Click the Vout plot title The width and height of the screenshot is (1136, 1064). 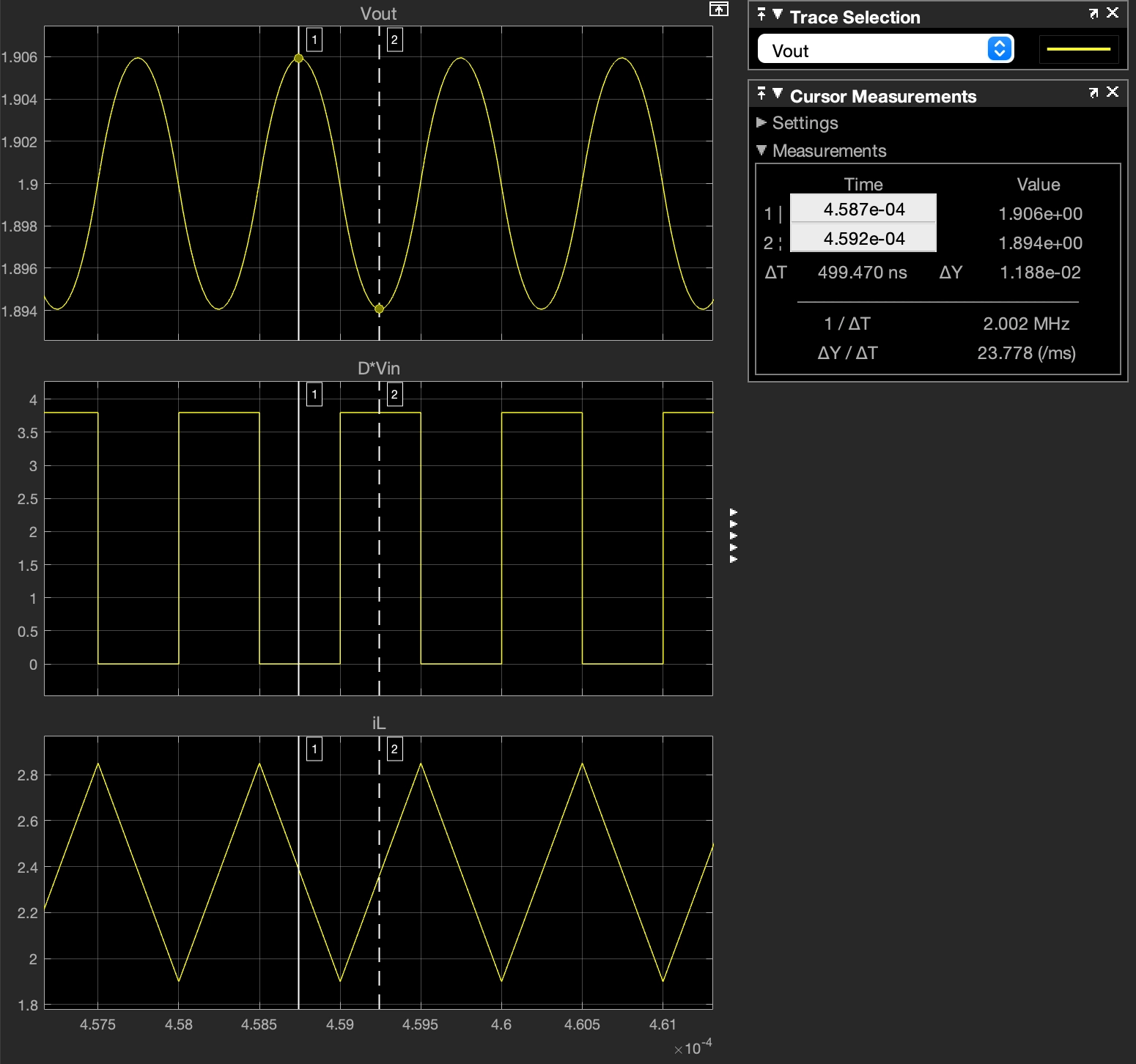tap(378, 13)
